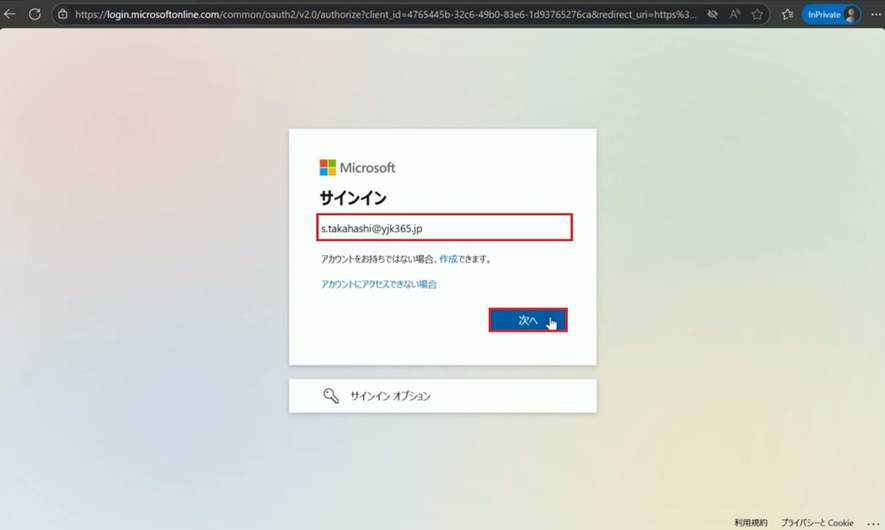Open the 作成 (create account) link

pyautogui.click(x=448, y=259)
